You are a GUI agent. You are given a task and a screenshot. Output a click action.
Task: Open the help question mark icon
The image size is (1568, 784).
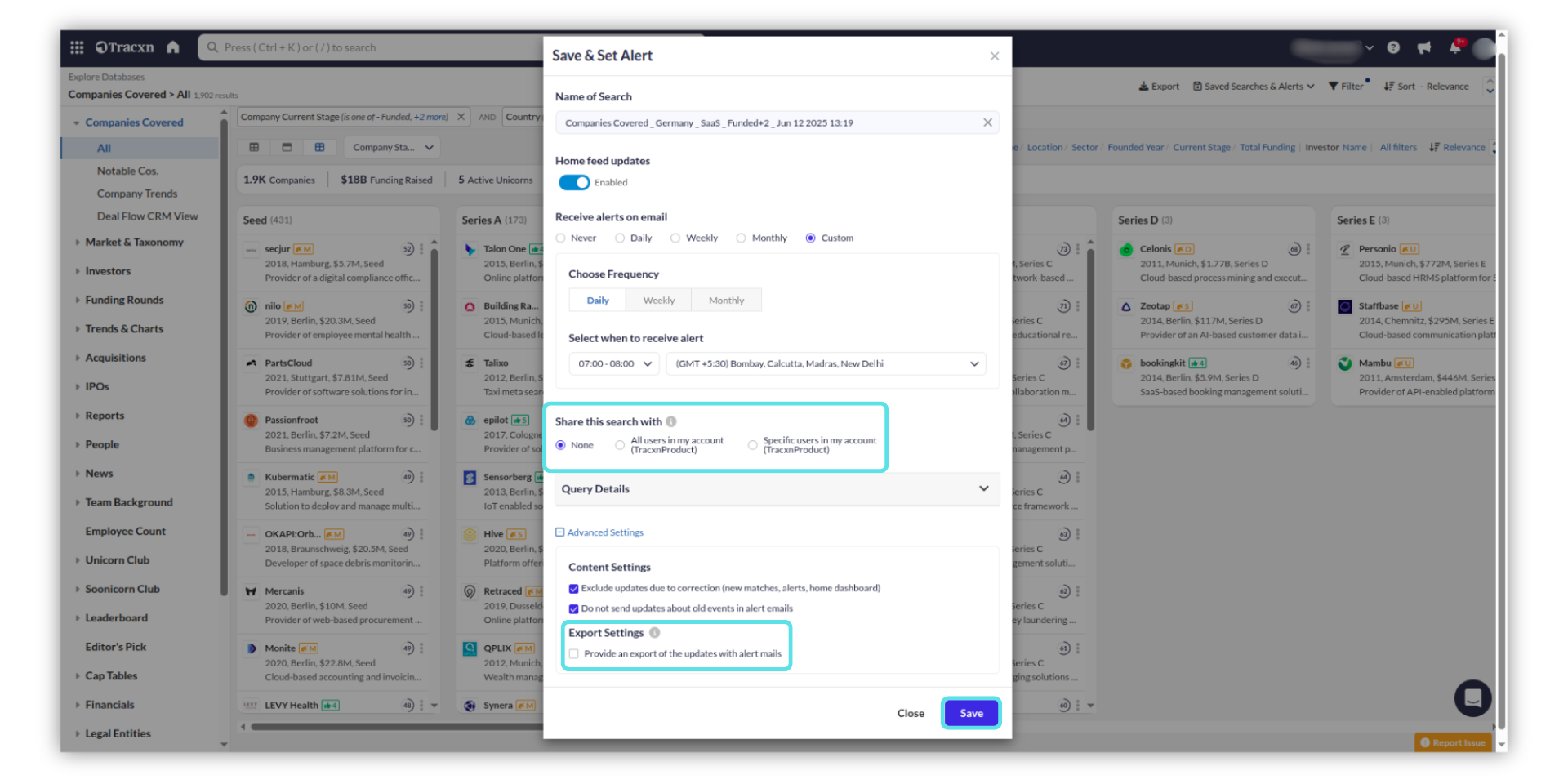(x=1393, y=47)
